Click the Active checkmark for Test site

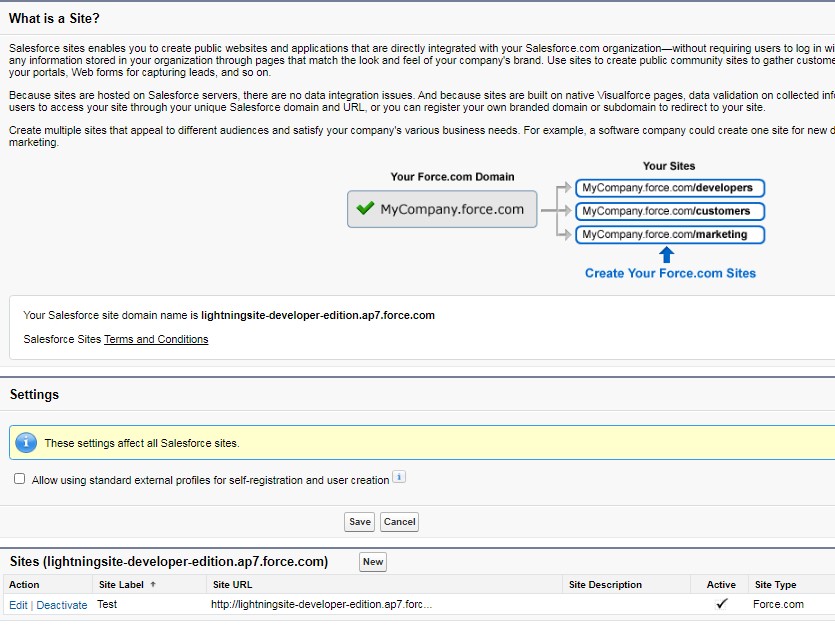click(721, 604)
